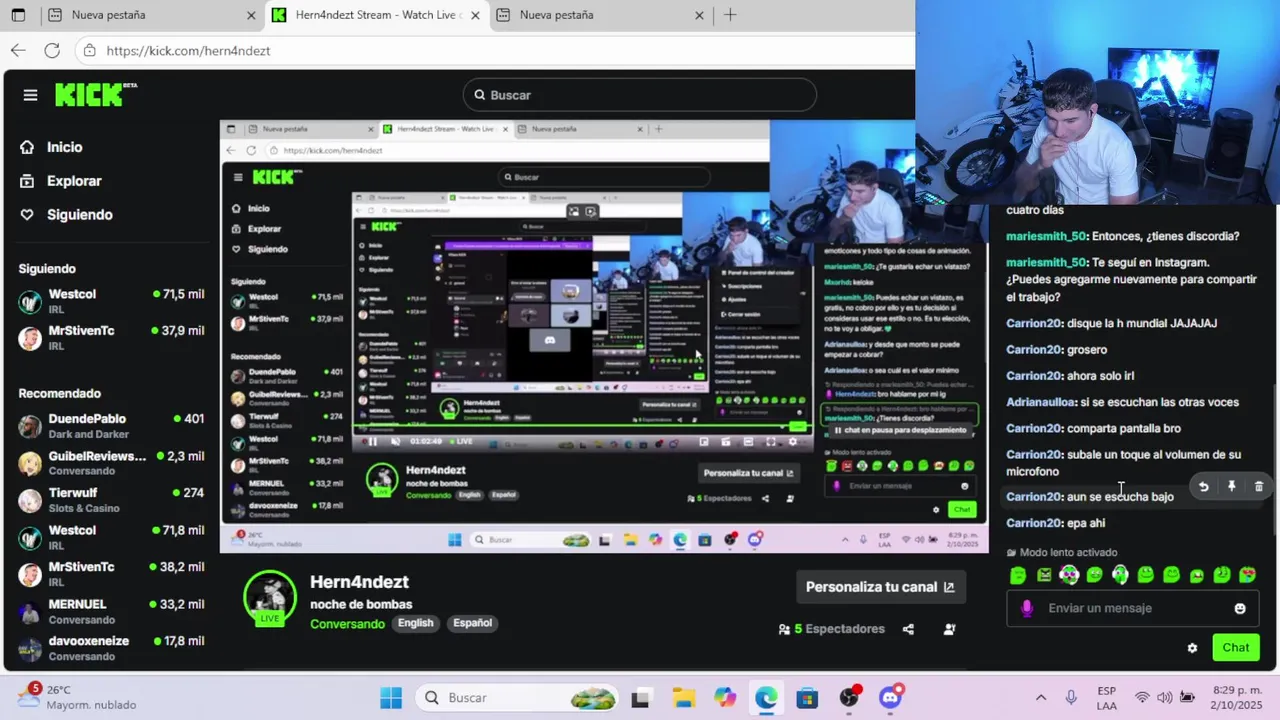
Task: Click Carrion20 name on 'epa ahi' message
Action: [1034, 523]
